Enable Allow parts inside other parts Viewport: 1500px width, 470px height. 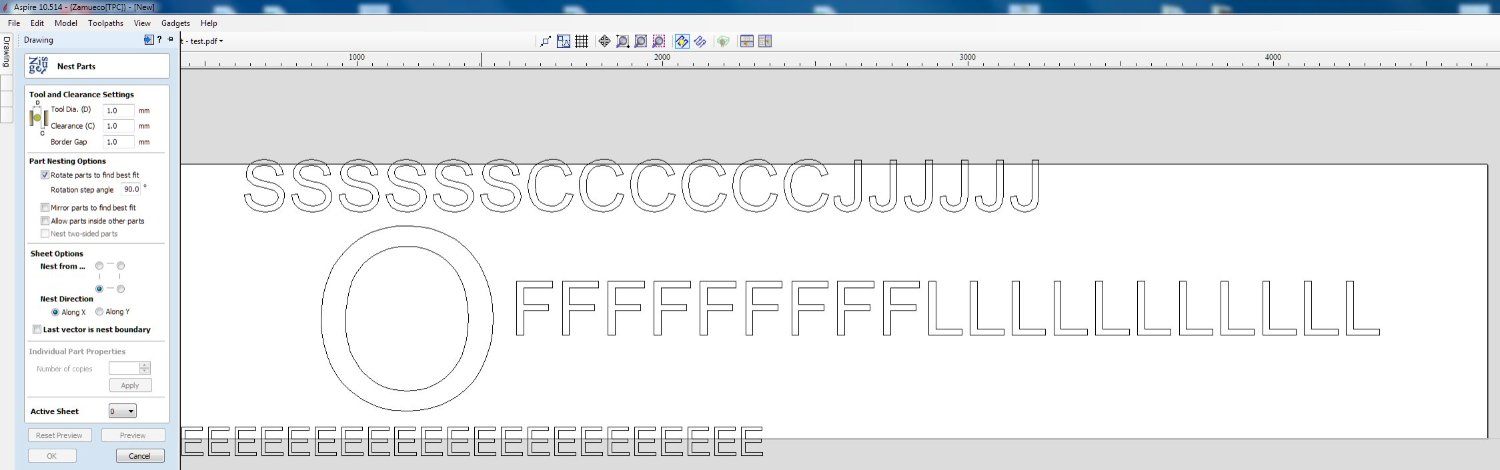45,220
